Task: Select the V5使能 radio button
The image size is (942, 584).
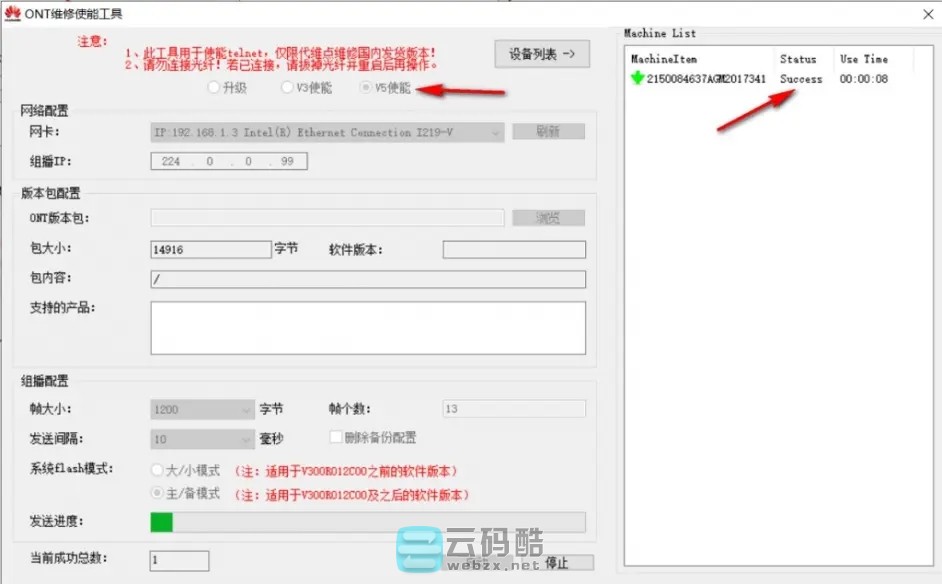Action: (365, 87)
